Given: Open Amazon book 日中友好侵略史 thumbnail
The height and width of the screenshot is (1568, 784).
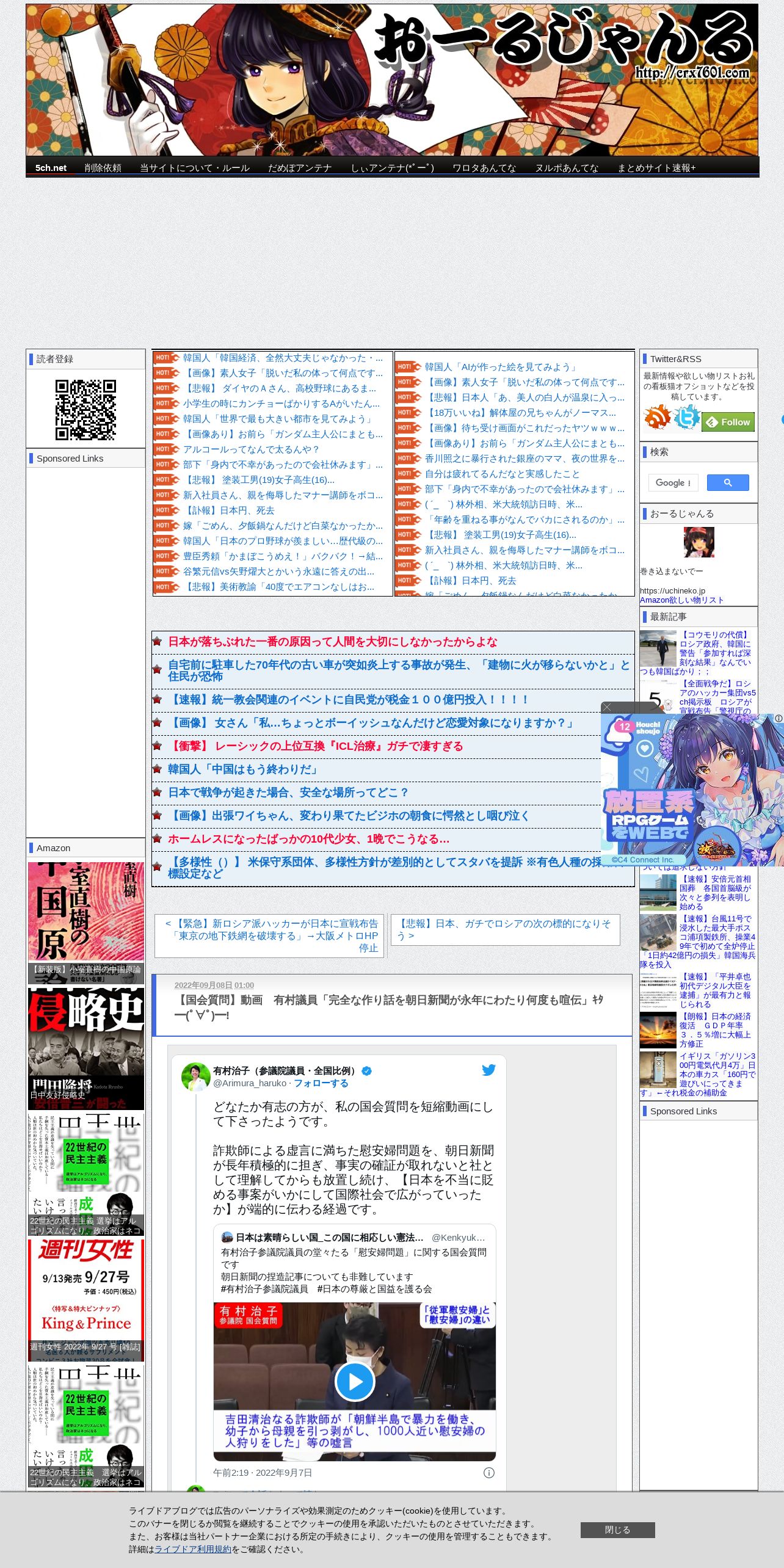Looking at the screenshot, I should pos(86,1049).
